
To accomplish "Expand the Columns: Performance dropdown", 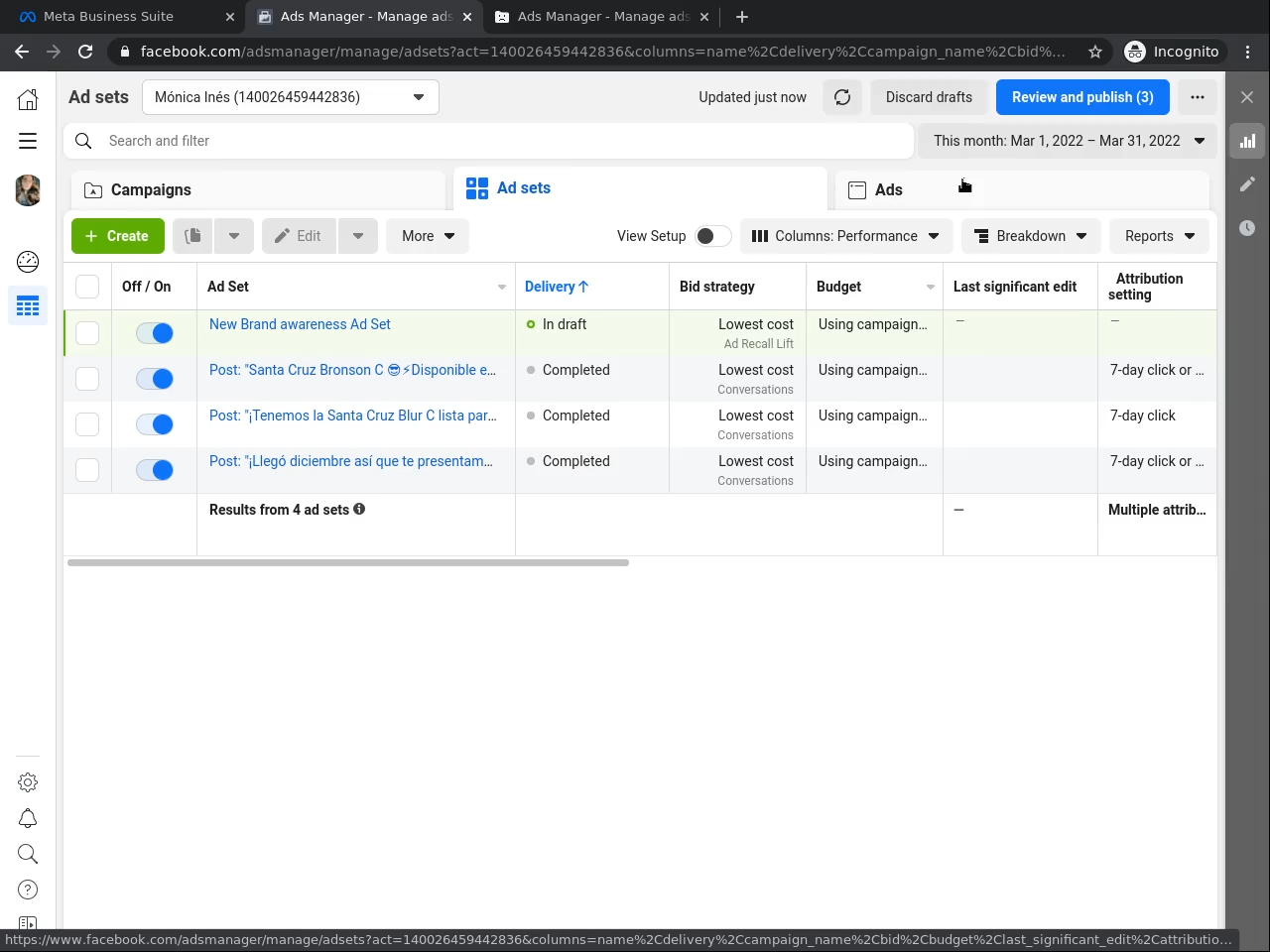I will coord(846,236).
